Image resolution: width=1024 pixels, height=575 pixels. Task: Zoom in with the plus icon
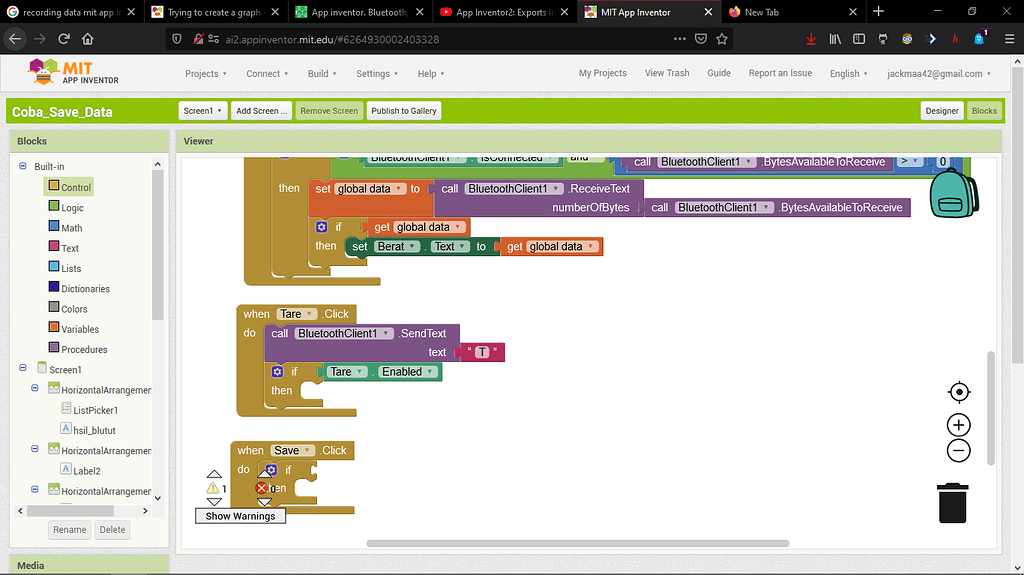(958, 425)
